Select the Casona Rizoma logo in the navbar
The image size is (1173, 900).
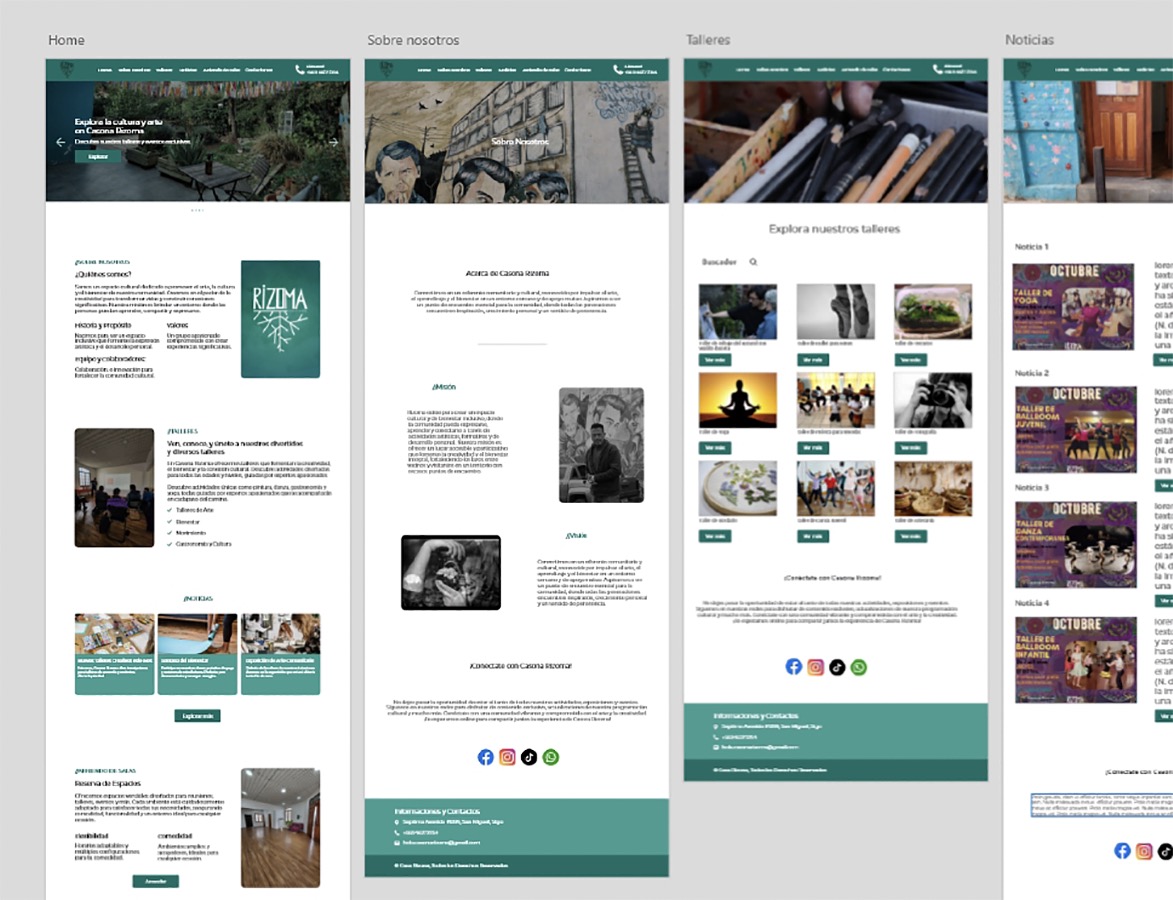point(69,70)
